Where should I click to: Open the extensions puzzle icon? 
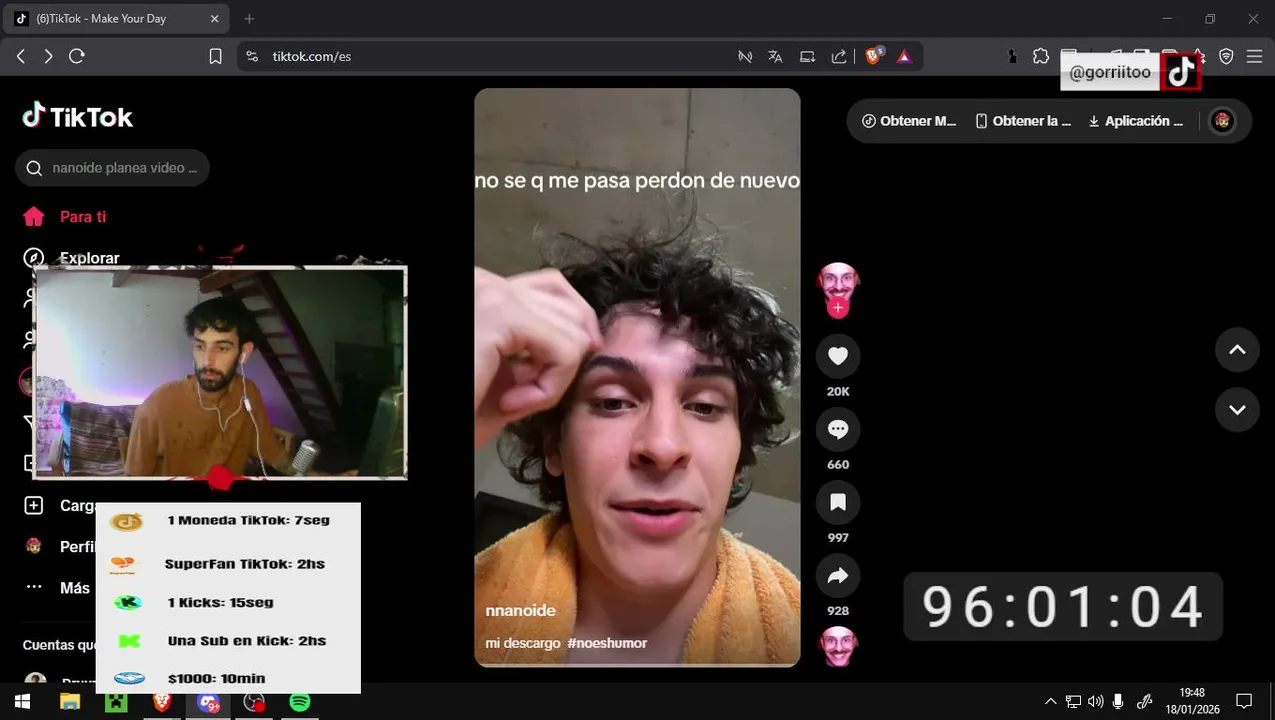pos(1041,57)
